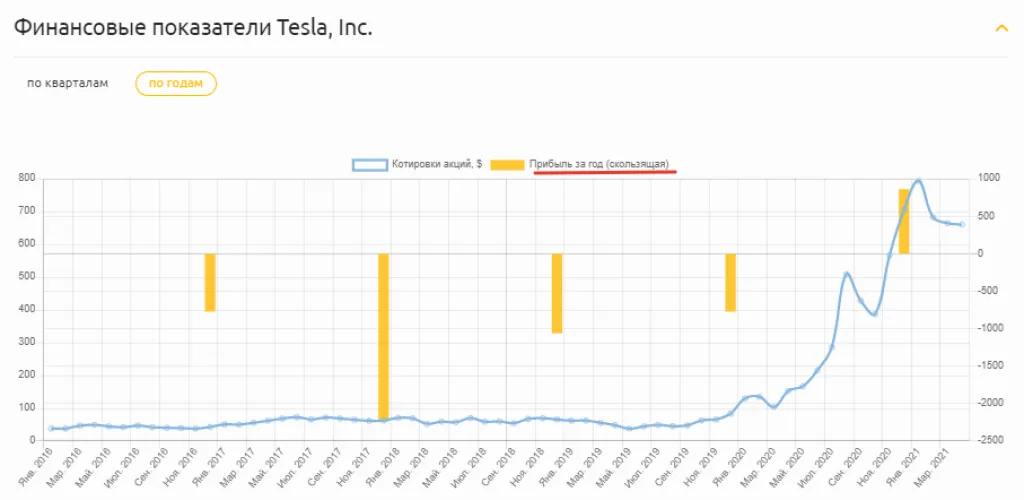Click the positive yellow bar near Jan 2021
Viewport: 1024px width, 500px height.
click(x=903, y=221)
